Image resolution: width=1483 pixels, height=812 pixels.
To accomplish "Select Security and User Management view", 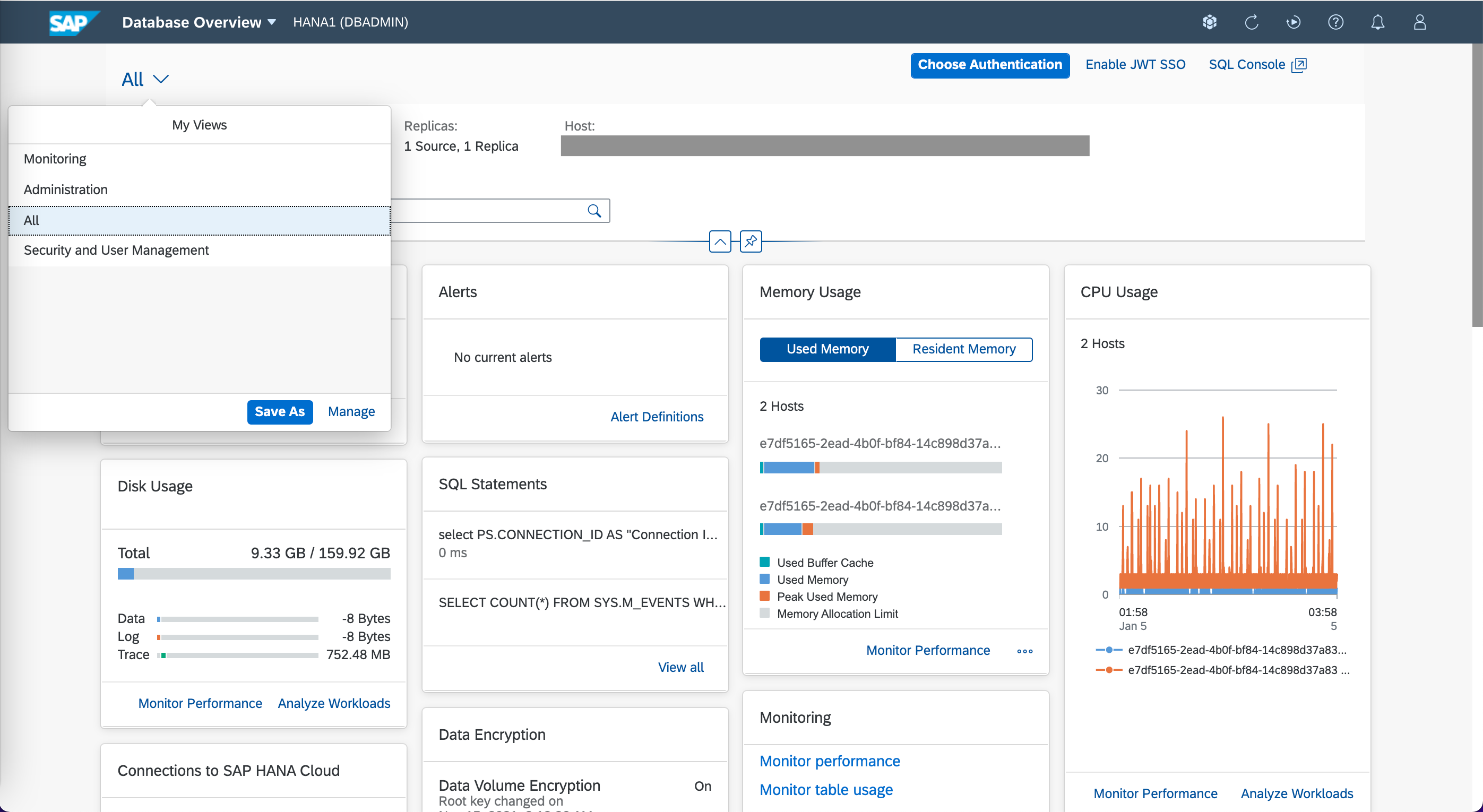I will [x=116, y=250].
